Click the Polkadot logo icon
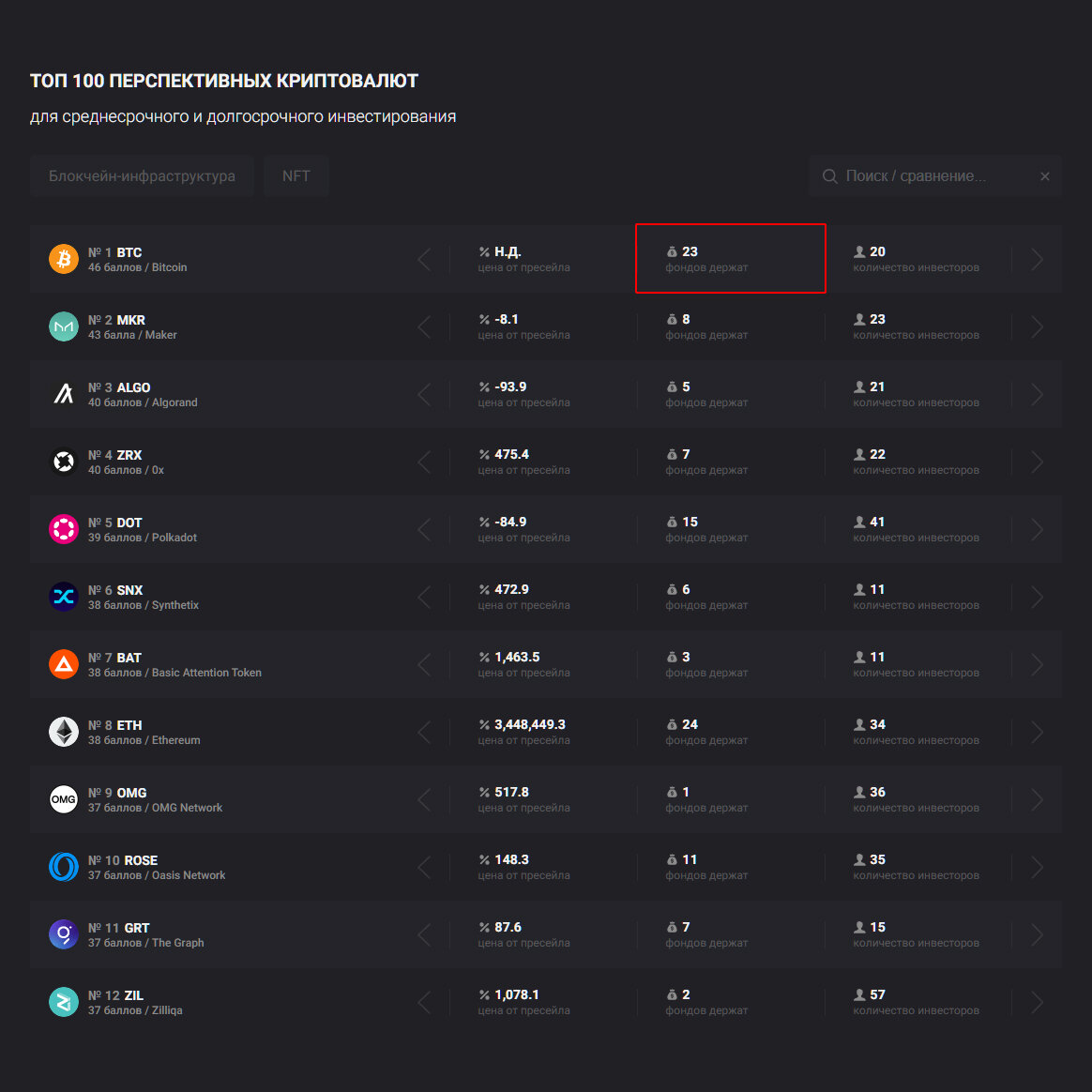 tap(64, 529)
